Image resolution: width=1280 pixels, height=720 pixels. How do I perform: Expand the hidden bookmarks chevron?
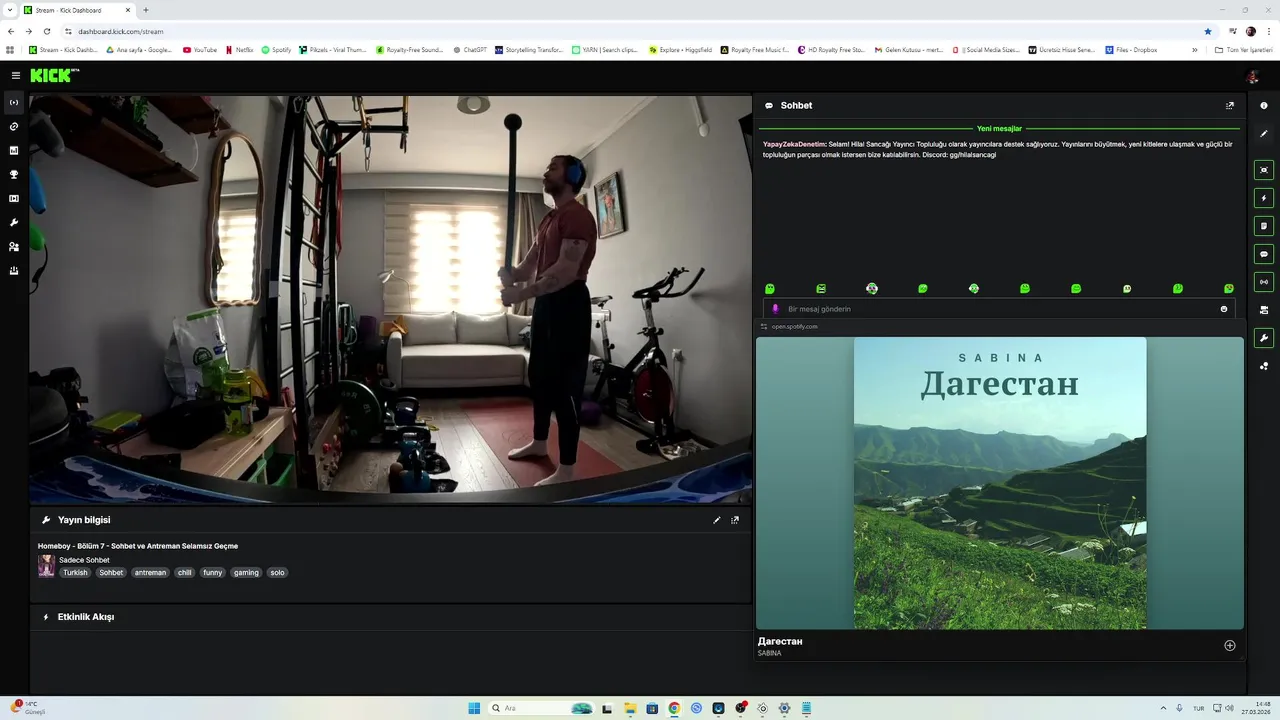coord(1195,49)
